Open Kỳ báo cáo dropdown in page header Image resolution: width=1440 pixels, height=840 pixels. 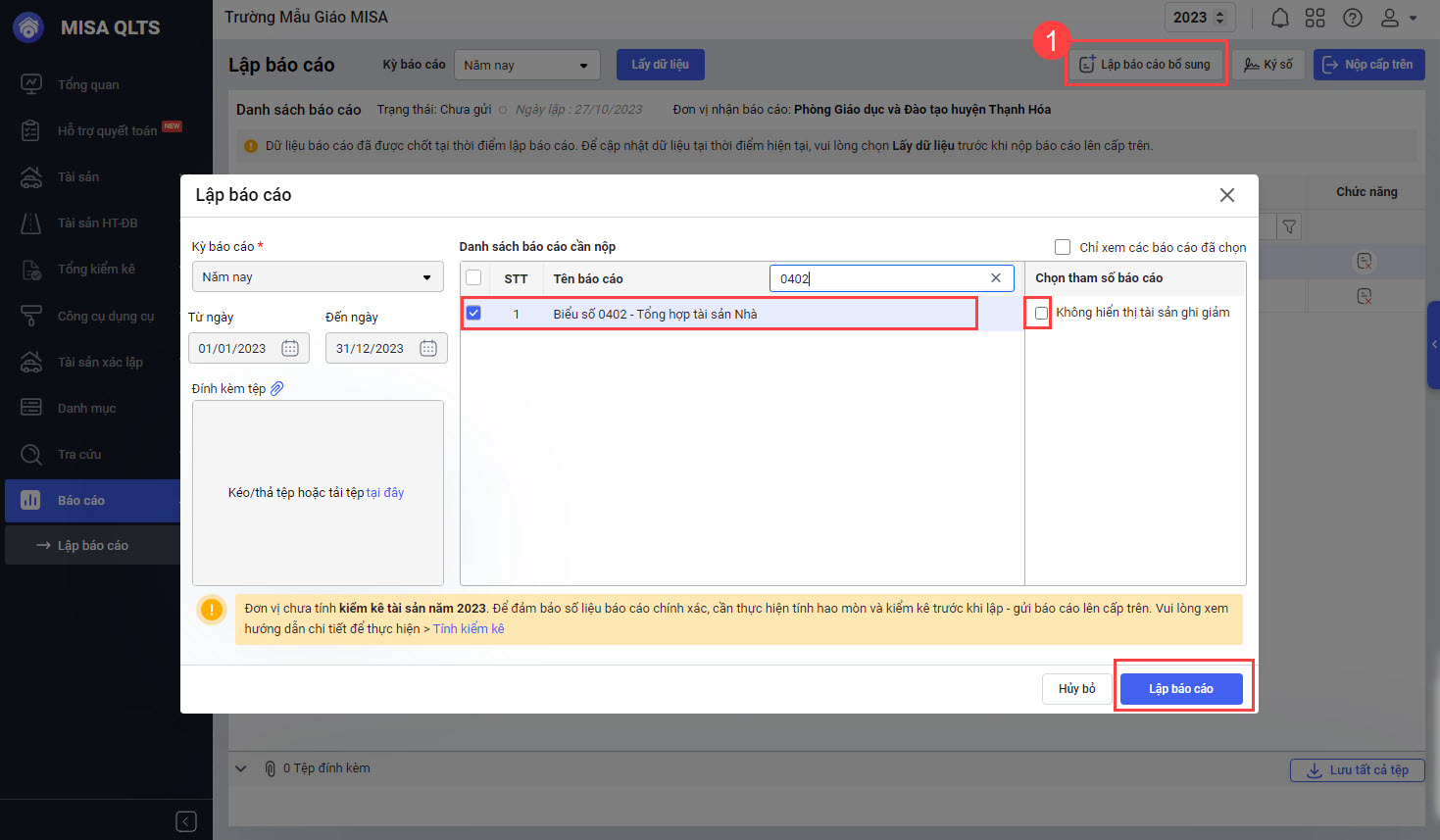(x=528, y=65)
